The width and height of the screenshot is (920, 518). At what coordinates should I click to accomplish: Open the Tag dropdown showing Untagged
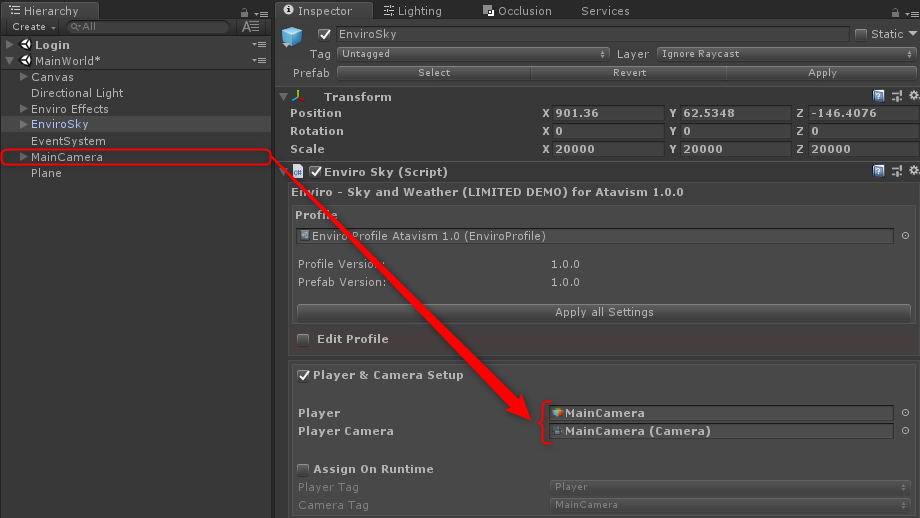click(x=473, y=54)
